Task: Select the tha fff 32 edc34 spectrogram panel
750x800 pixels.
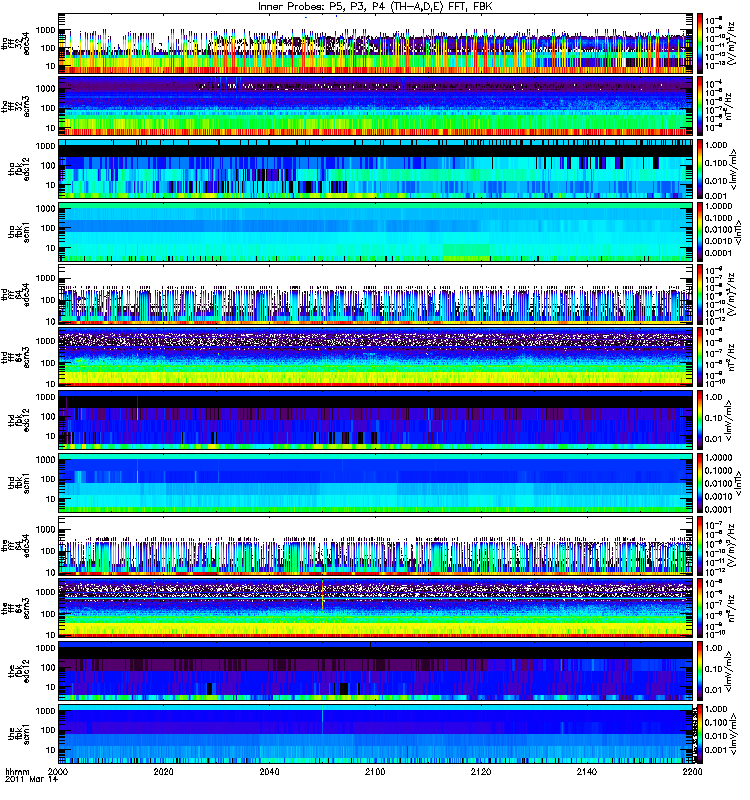Action: pyautogui.click(x=376, y=43)
